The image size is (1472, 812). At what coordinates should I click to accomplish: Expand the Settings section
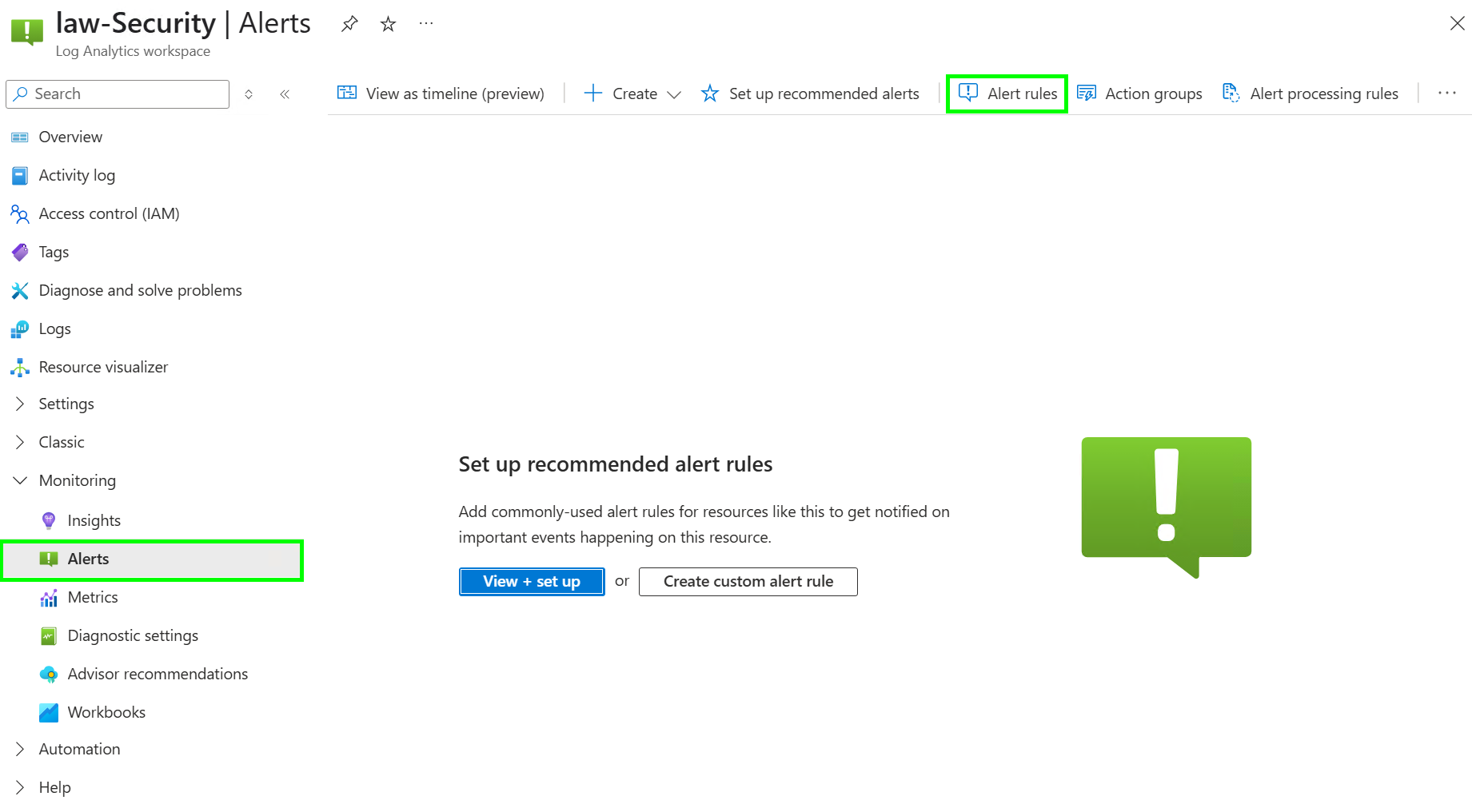pyautogui.click(x=20, y=404)
